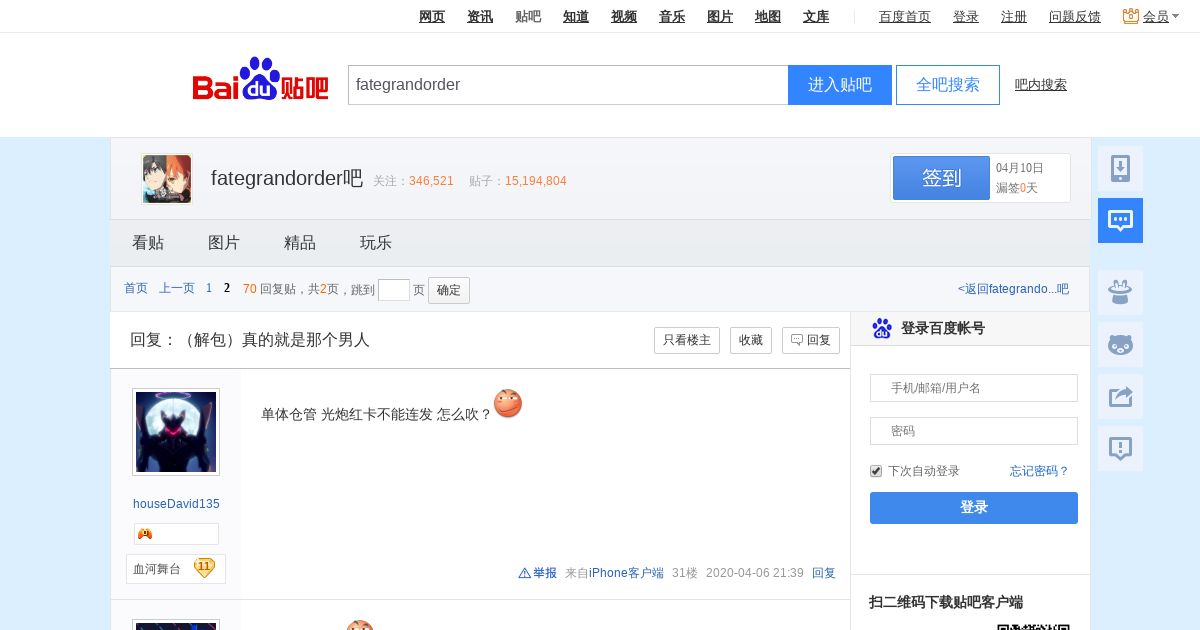Toggle 下次自动登录 checkbox
The width and height of the screenshot is (1200, 630).
click(x=876, y=471)
